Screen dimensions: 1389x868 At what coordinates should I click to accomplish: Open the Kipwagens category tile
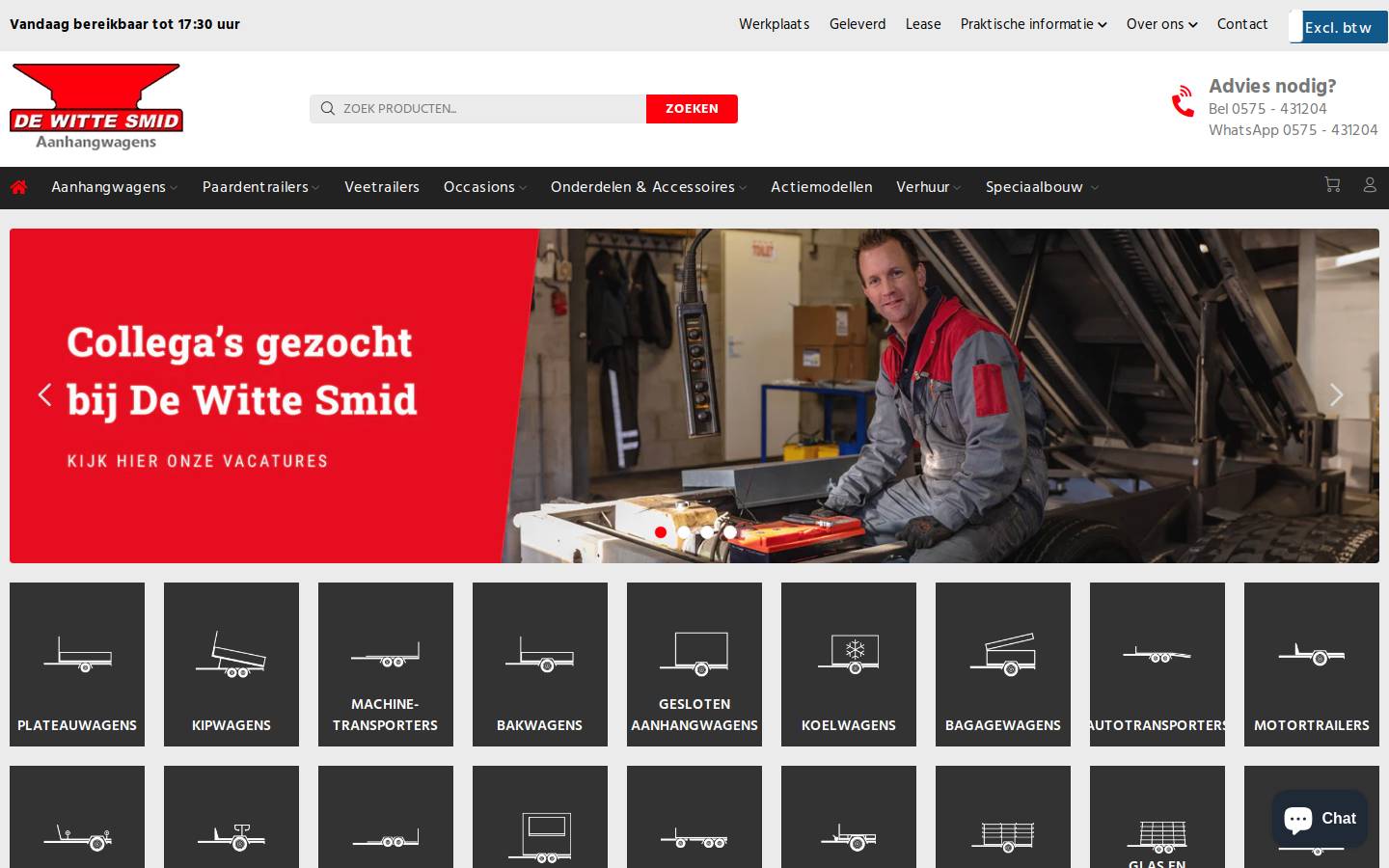click(x=231, y=665)
